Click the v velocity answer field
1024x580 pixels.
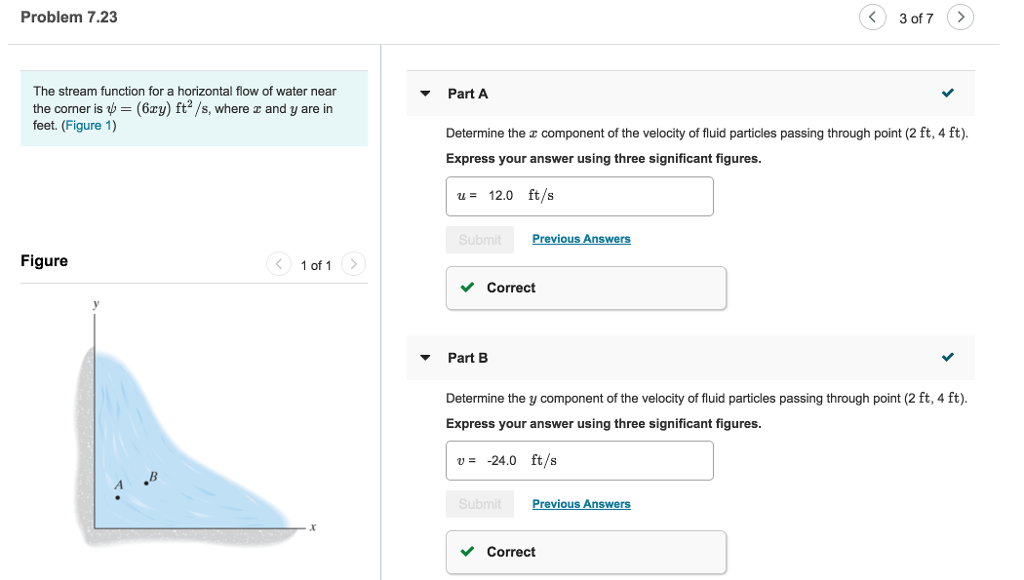(579, 461)
